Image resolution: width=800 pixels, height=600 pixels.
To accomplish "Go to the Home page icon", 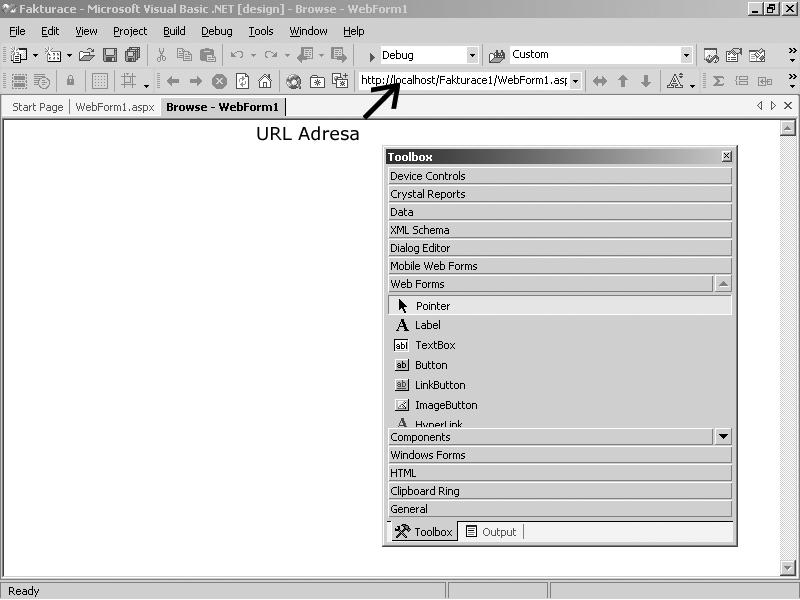I will (265, 81).
